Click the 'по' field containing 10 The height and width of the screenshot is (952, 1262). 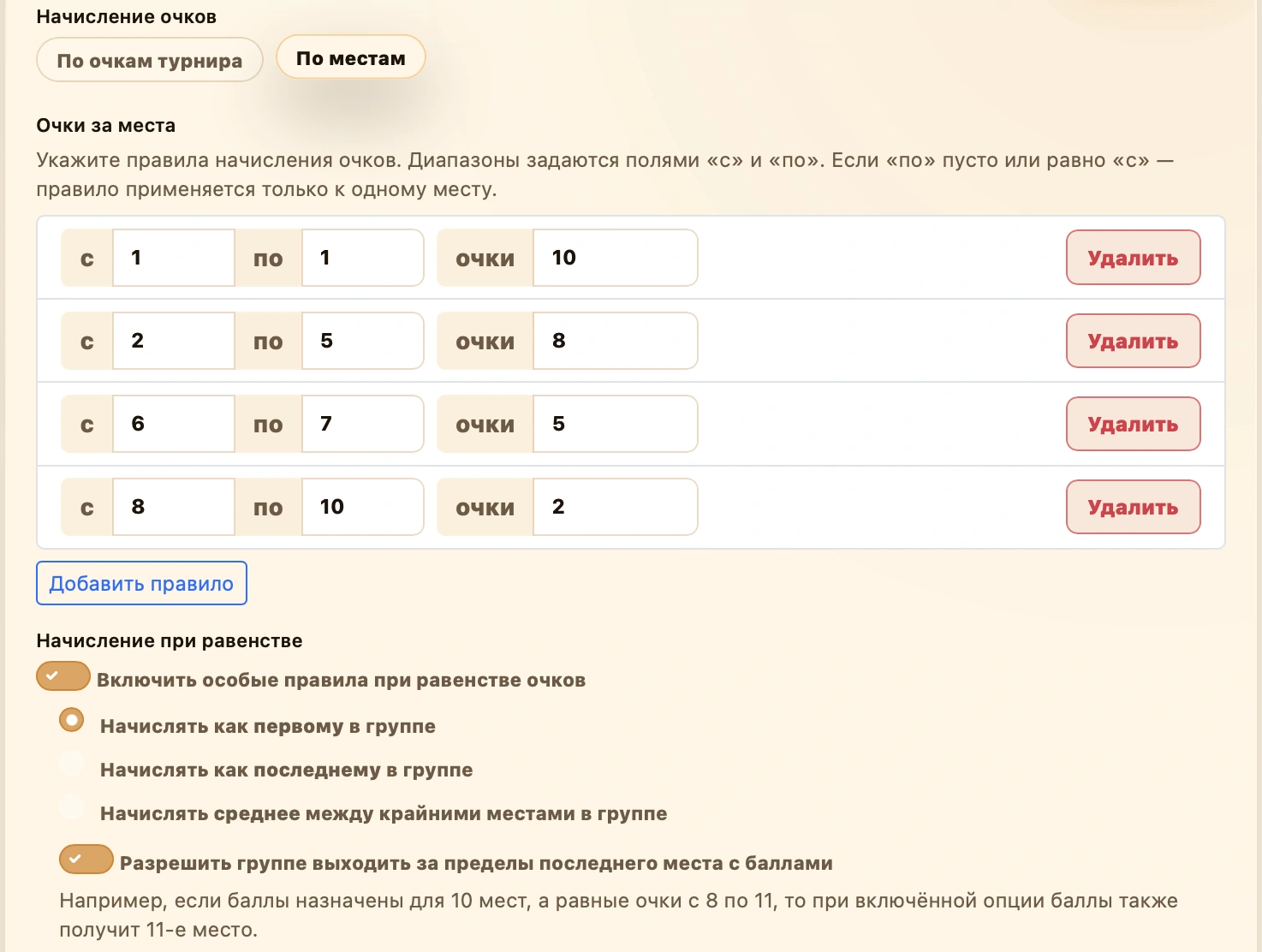tap(363, 507)
